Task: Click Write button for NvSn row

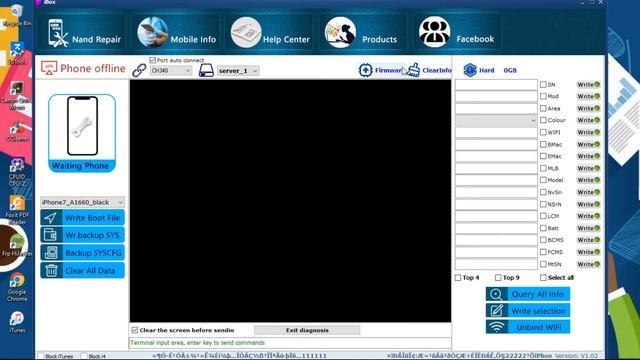Action: (x=588, y=192)
